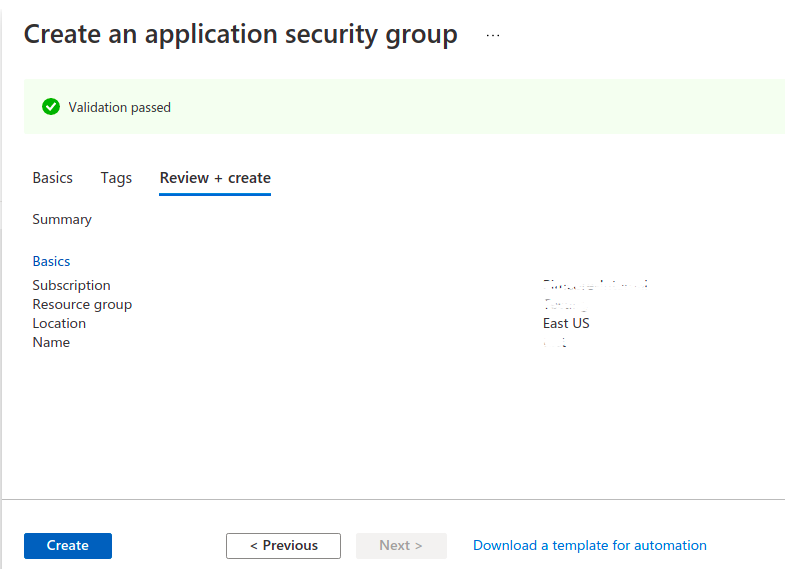The width and height of the screenshot is (785, 569).
Task: Click the green validation check icon
Action: [x=51, y=107]
